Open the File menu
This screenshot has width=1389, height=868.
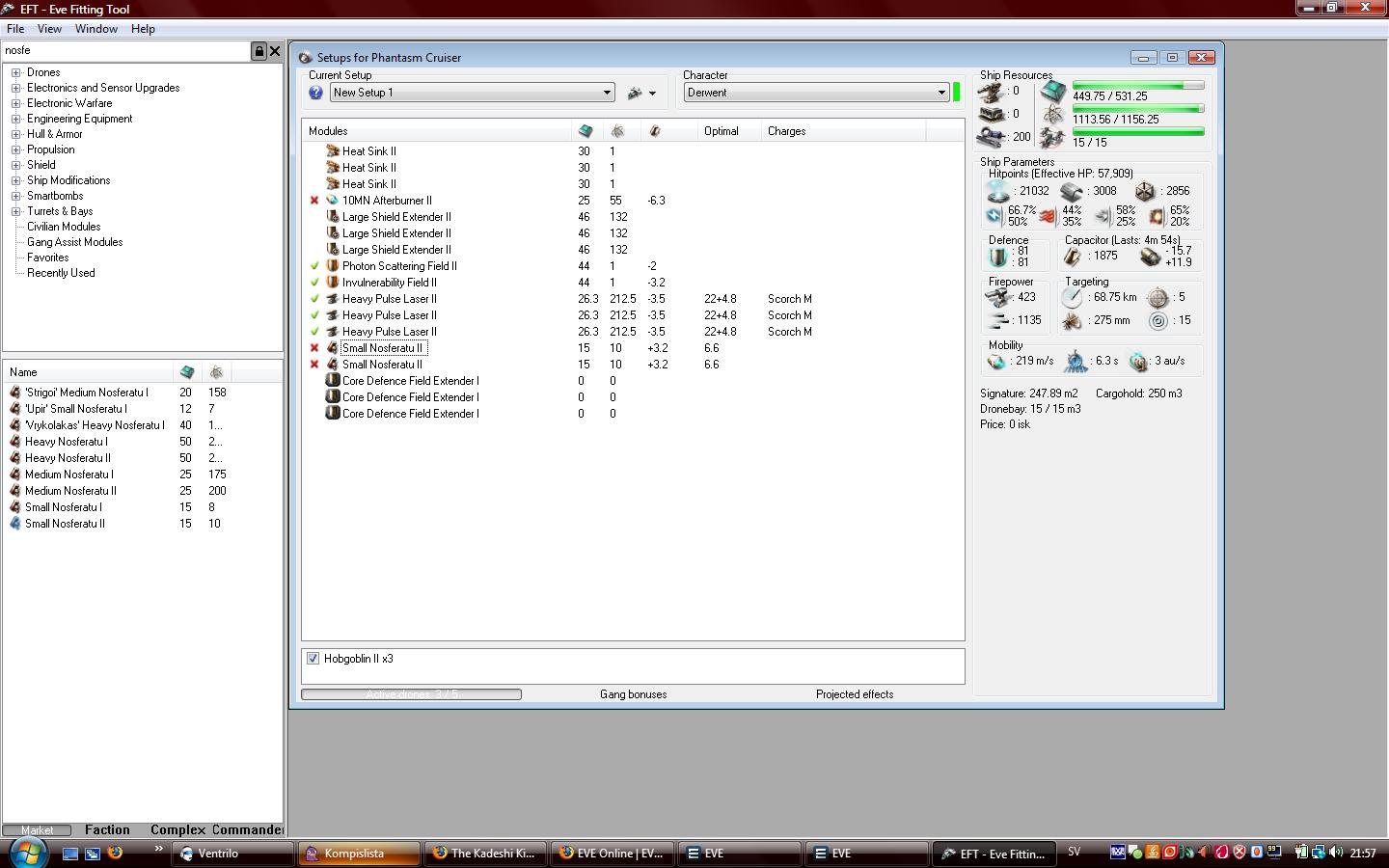(x=15, y=29)
